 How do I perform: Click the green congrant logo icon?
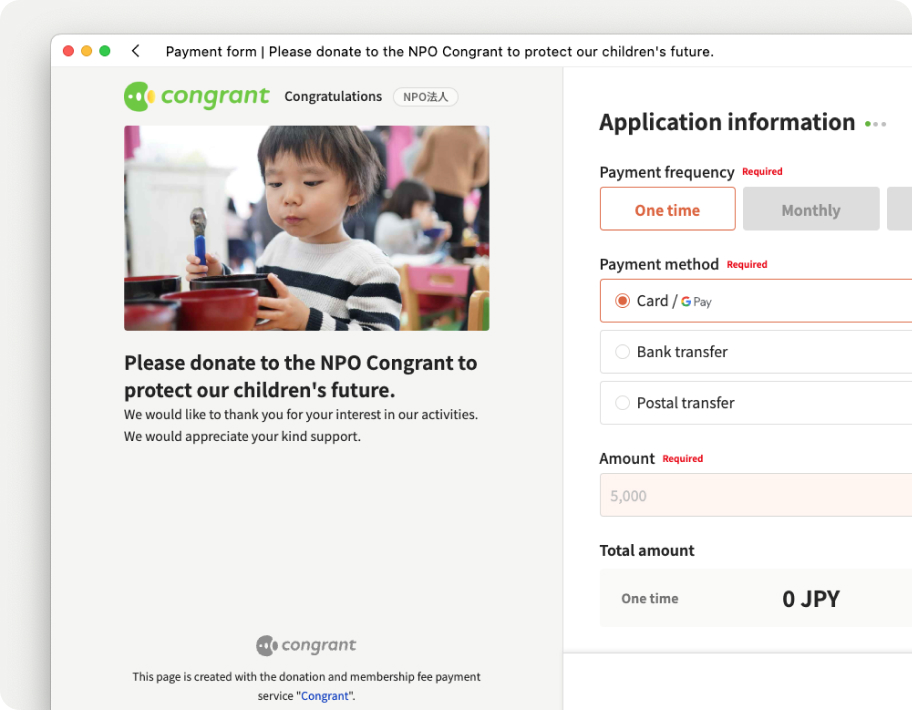[139, 97]
